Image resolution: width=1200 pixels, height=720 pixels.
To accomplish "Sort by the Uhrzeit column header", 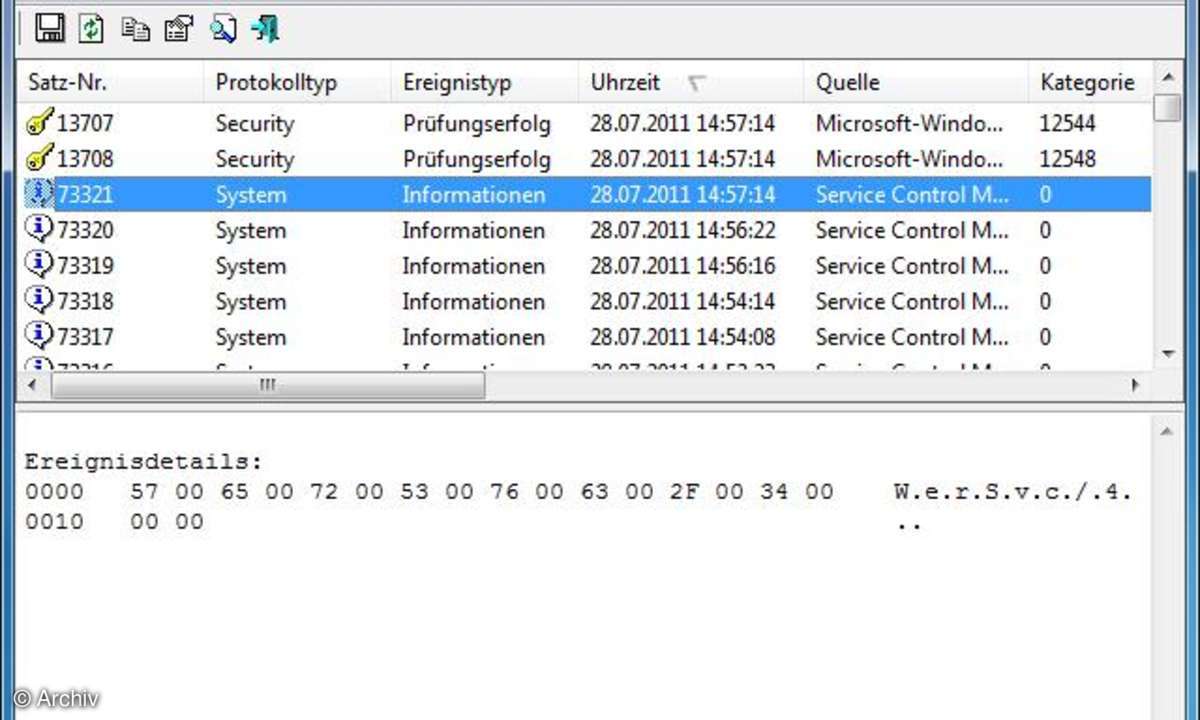I will pos(690,82).
